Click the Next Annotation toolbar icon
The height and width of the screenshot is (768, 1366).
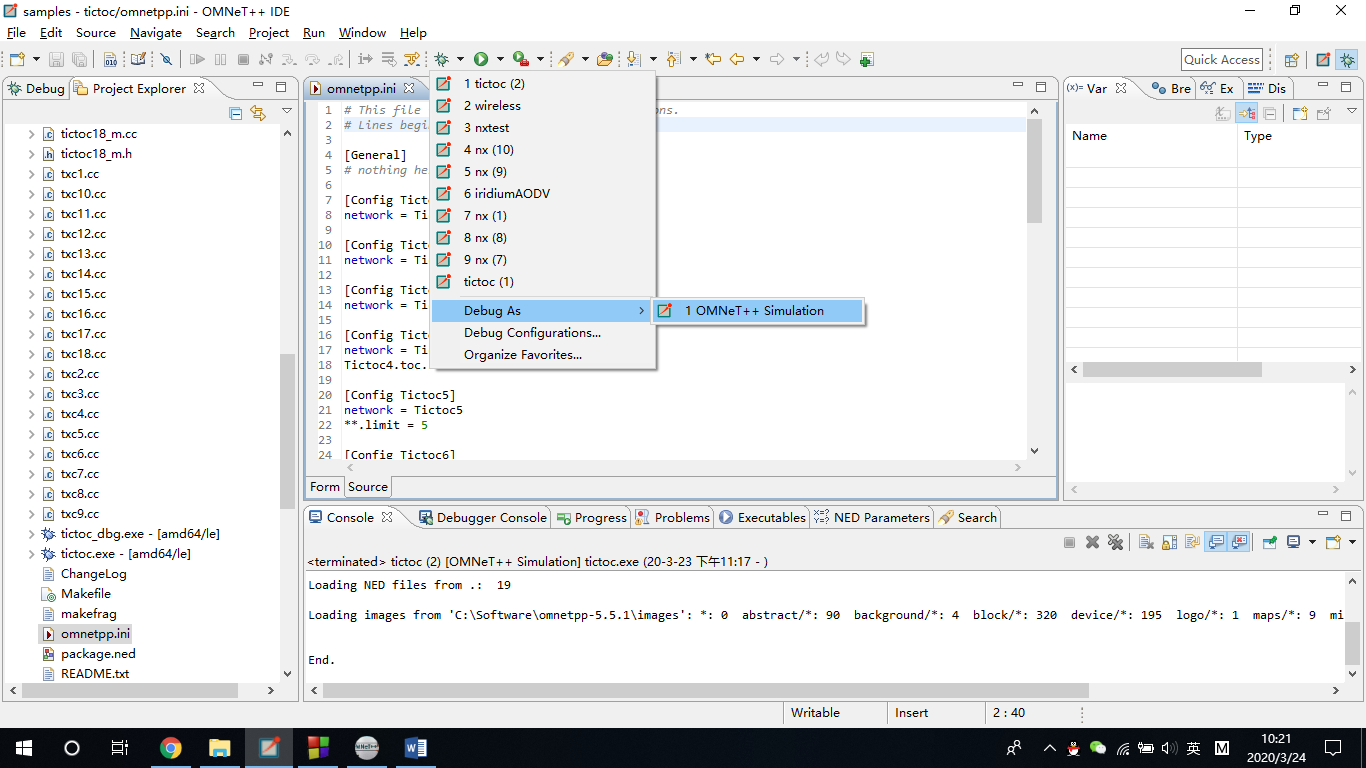click(633, 60)
